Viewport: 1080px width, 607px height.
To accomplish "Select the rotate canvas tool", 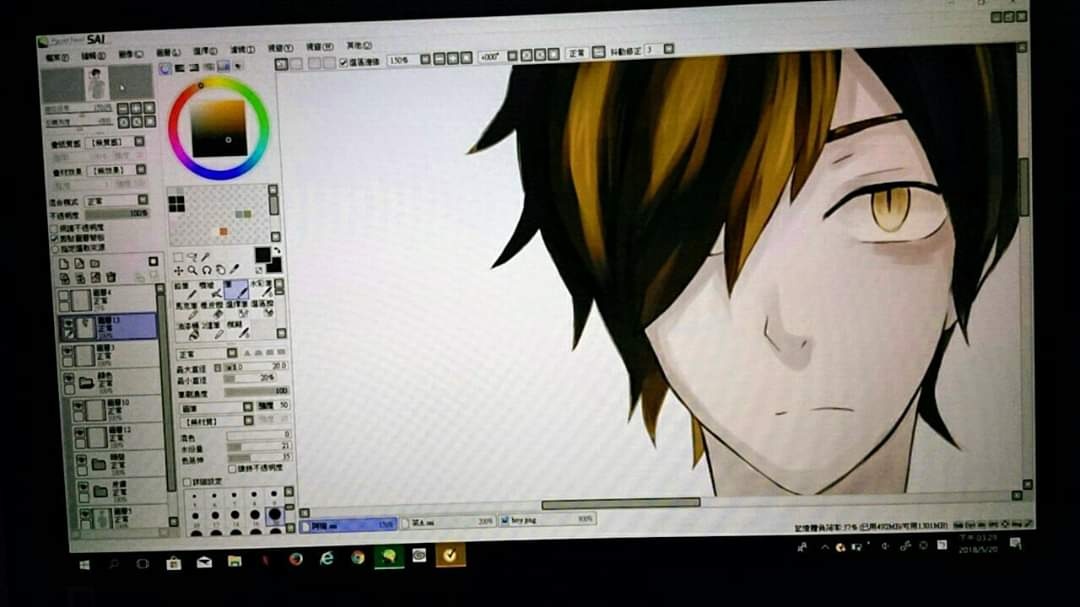I will (x=207, y=270).
